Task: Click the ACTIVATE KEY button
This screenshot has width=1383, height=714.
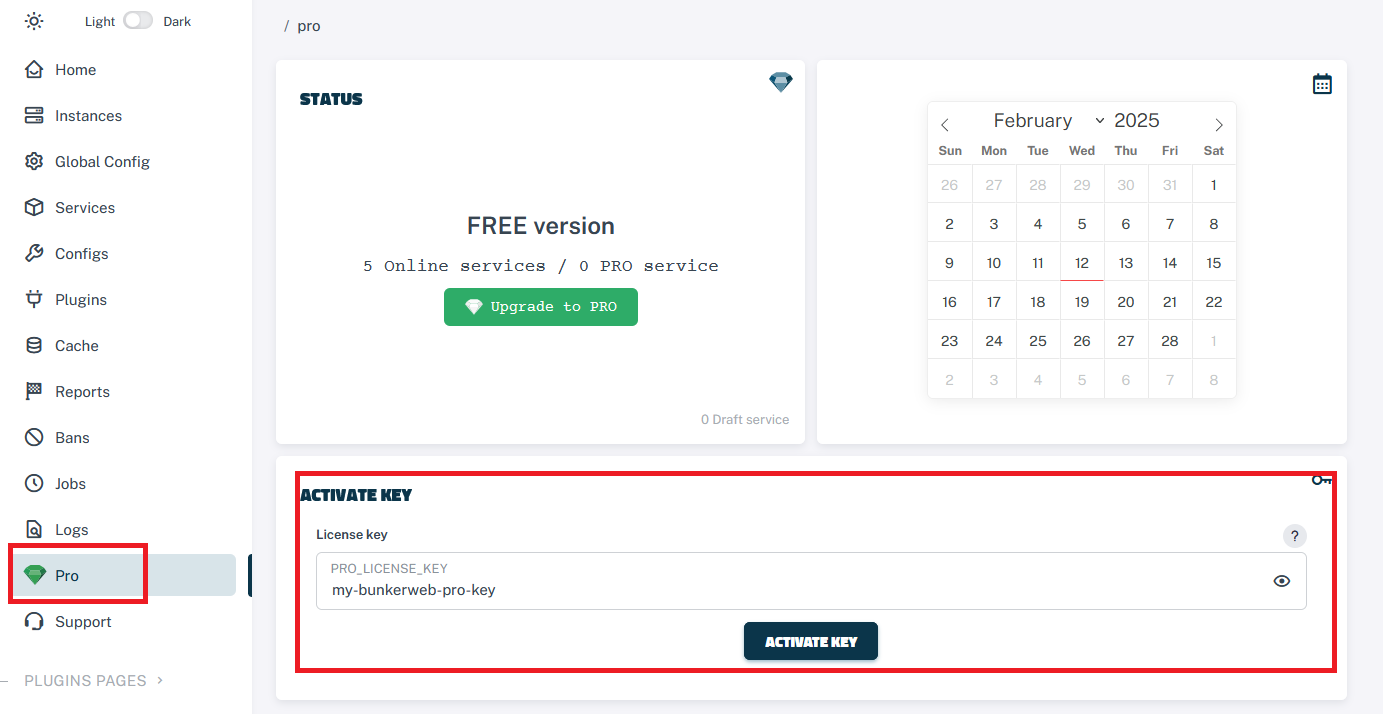Action: click(x=811, y=641)
